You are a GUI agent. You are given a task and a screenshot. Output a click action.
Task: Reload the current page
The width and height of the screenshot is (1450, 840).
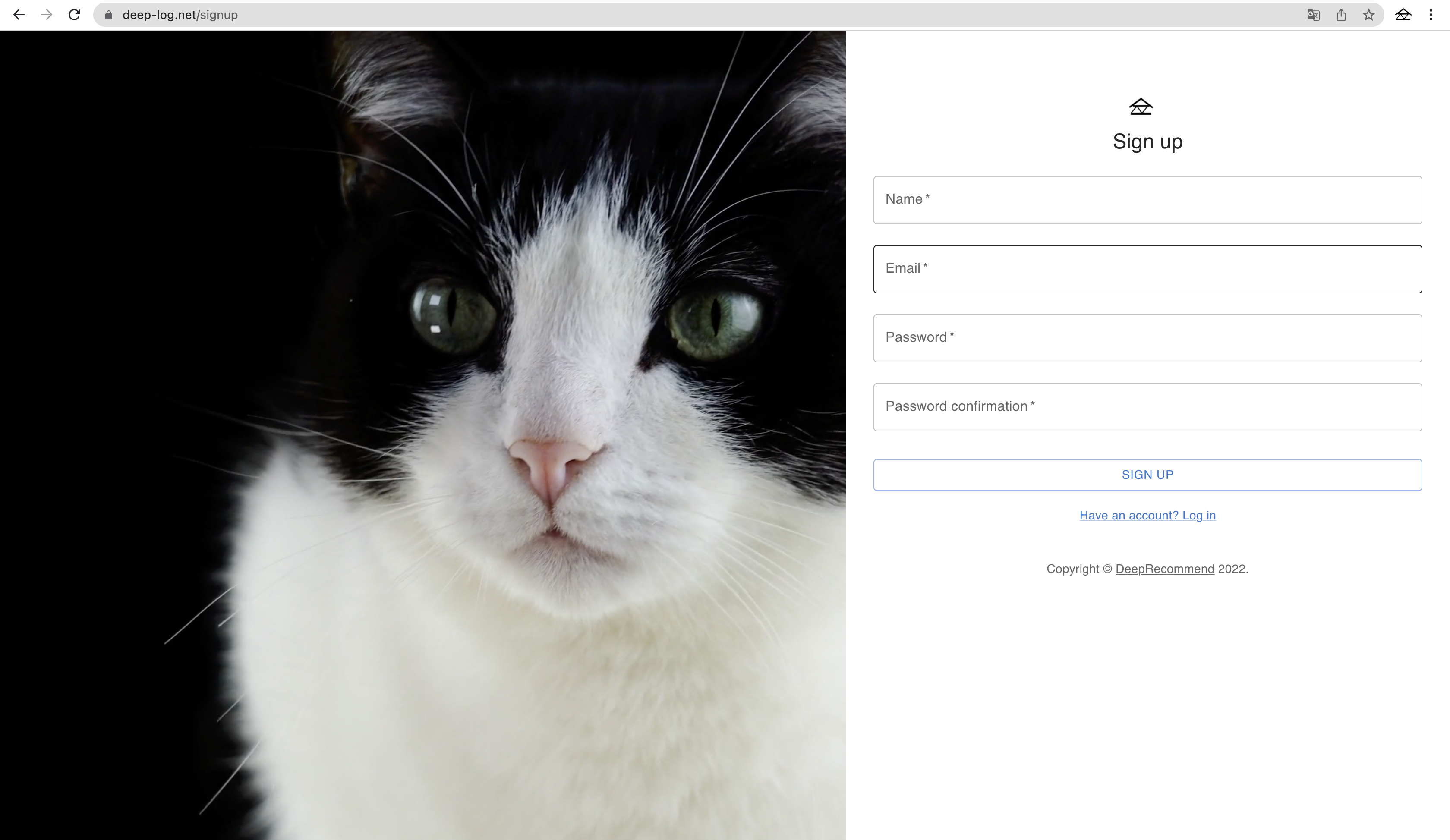[74, 15]
